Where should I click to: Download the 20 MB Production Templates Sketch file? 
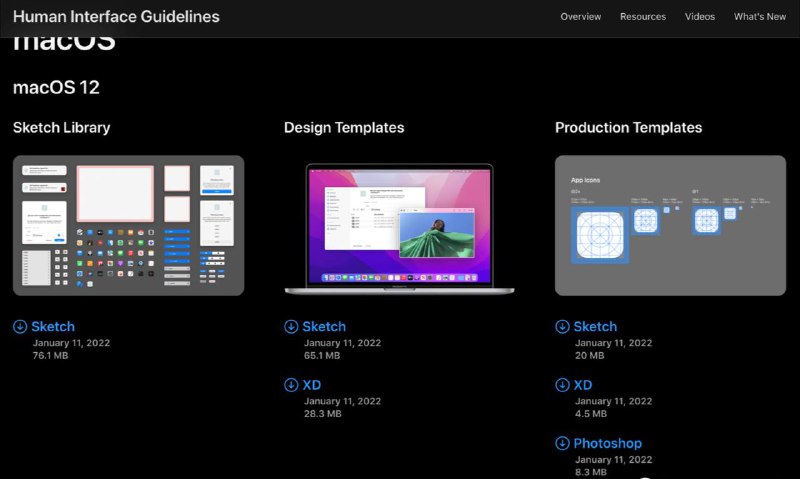(594, 327)
